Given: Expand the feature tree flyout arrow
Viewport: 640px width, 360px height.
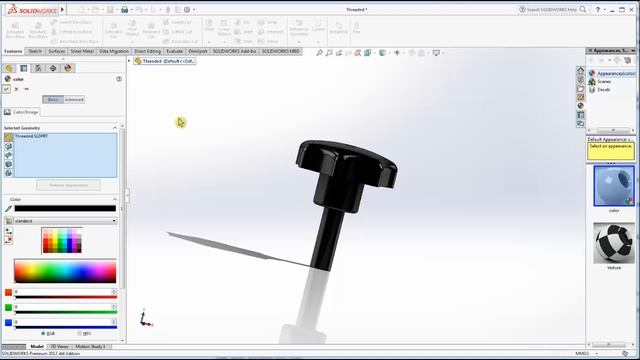Looking at the screenshot, I should (129, 61).
